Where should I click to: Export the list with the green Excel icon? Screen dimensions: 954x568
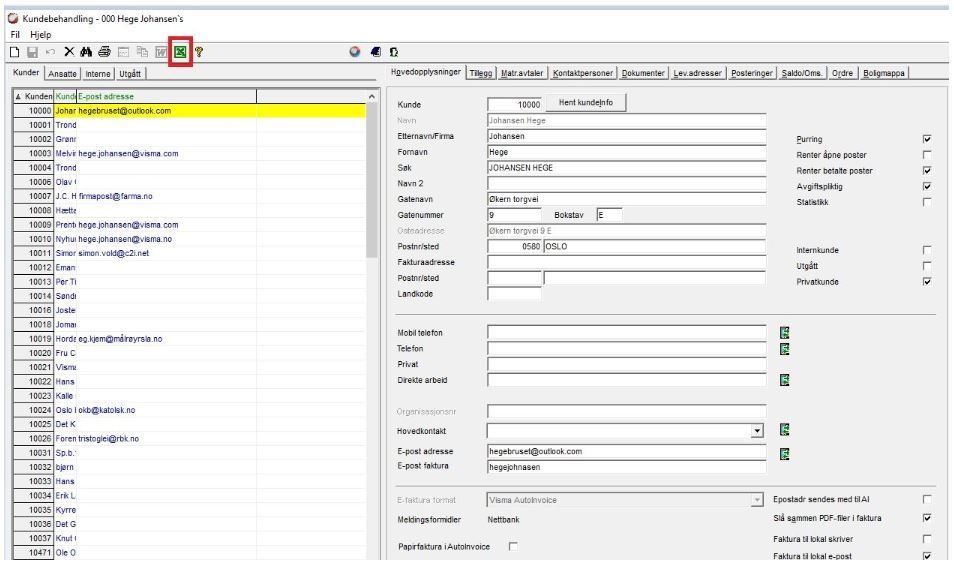click(180, 52)
